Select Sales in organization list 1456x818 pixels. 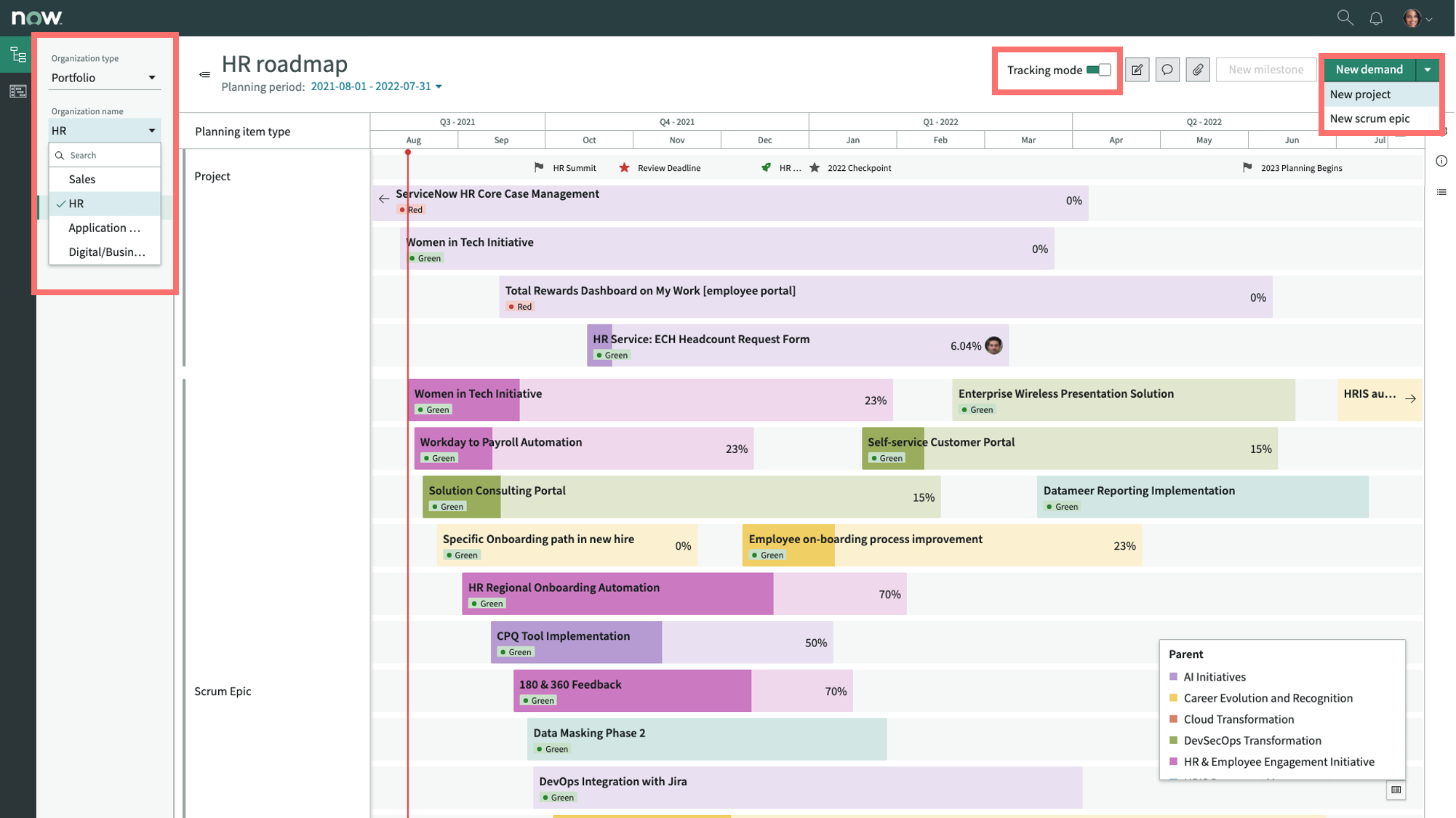pos(105,180)
